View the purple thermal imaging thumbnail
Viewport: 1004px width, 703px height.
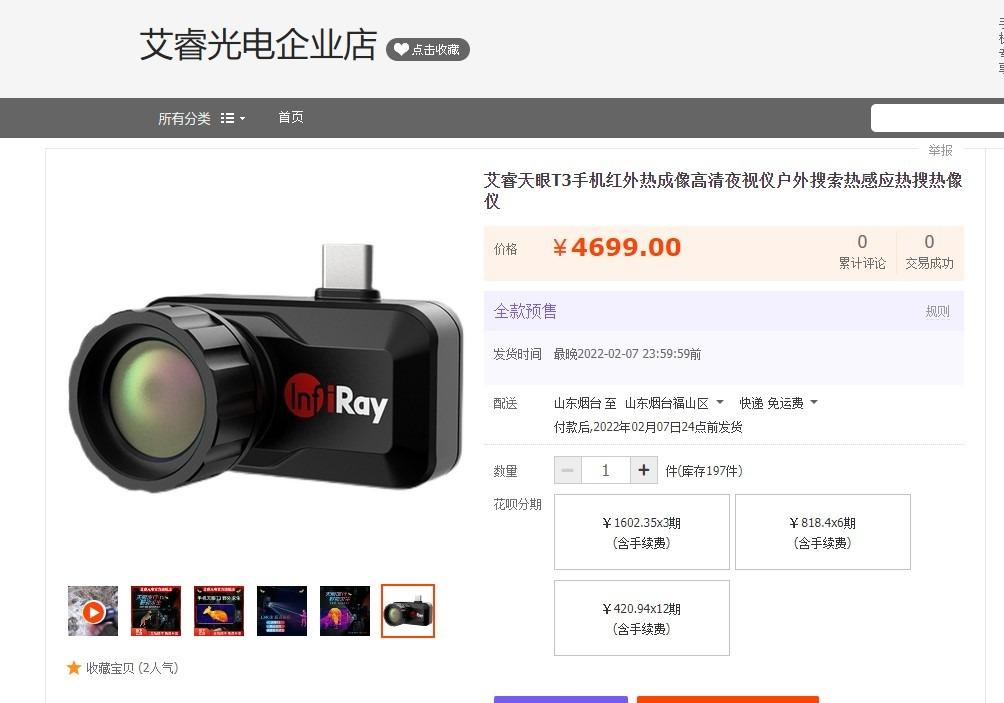tap(345, 611)
